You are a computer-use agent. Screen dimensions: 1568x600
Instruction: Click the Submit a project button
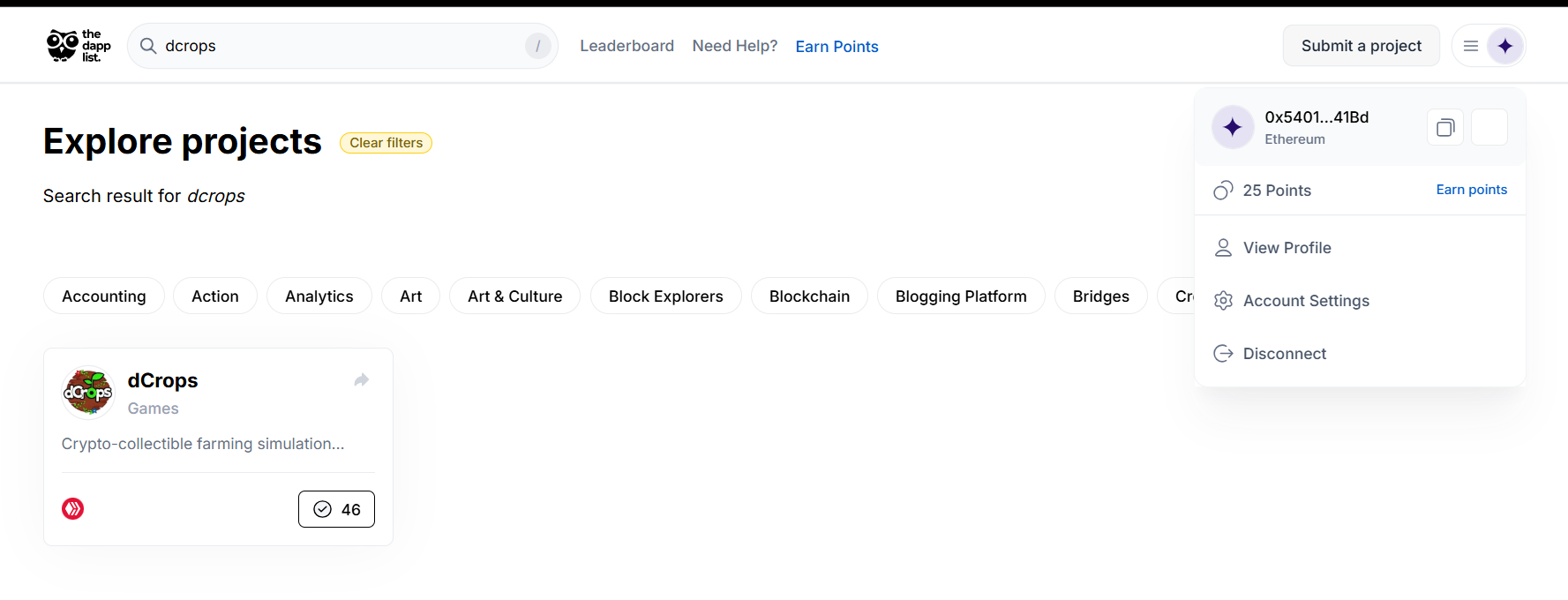point(1362,46)
